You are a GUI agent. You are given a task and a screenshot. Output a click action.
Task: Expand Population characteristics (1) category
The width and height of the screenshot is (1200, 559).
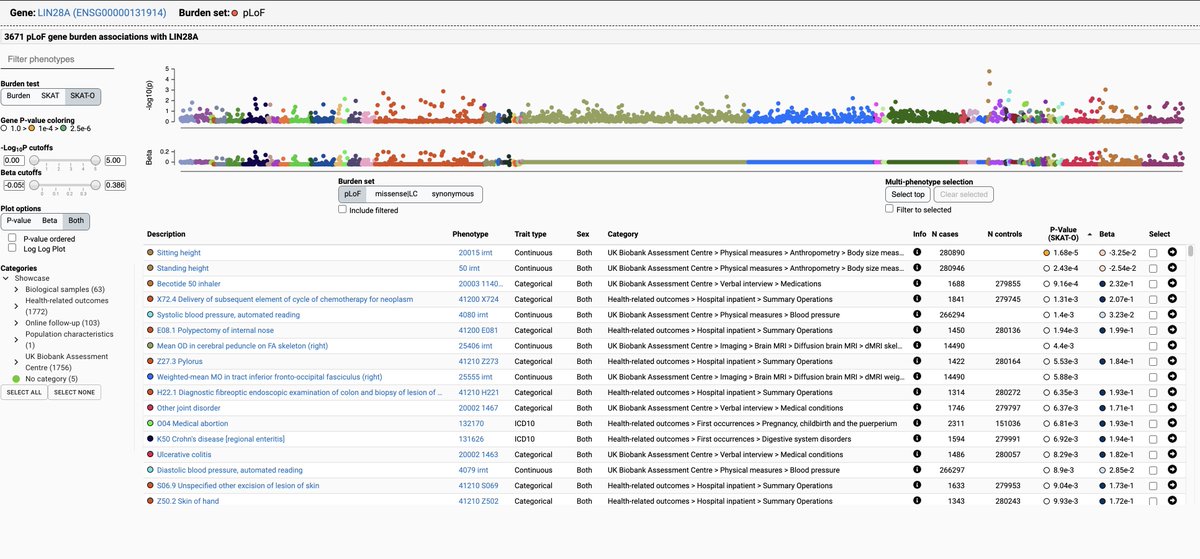[x=16, y=338]
